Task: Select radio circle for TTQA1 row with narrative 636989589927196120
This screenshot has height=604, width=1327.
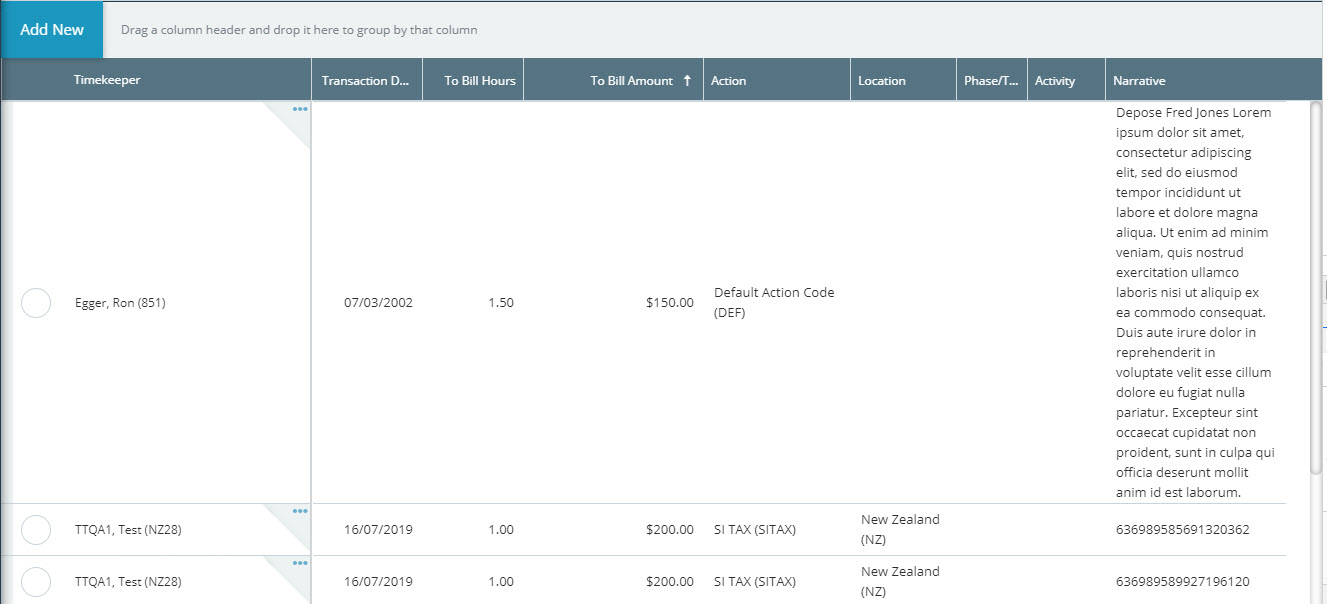Action: (x=36, y=582)
